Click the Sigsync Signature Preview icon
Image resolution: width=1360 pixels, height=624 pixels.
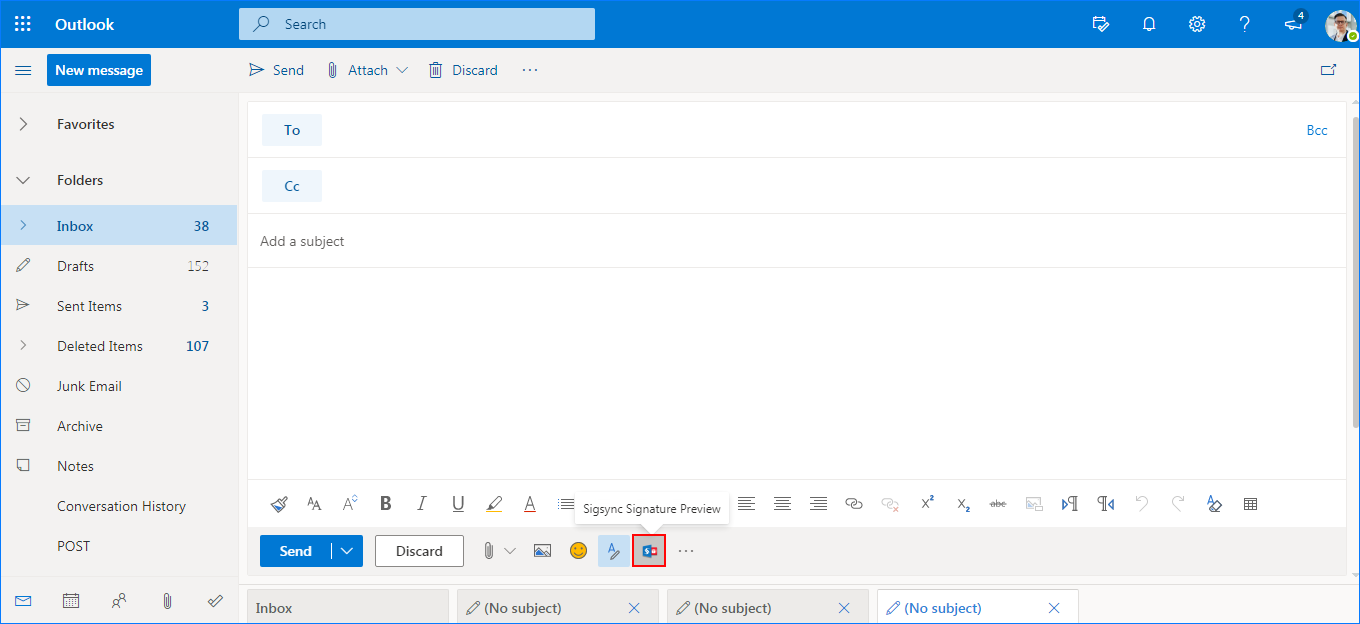pos(649,551)
